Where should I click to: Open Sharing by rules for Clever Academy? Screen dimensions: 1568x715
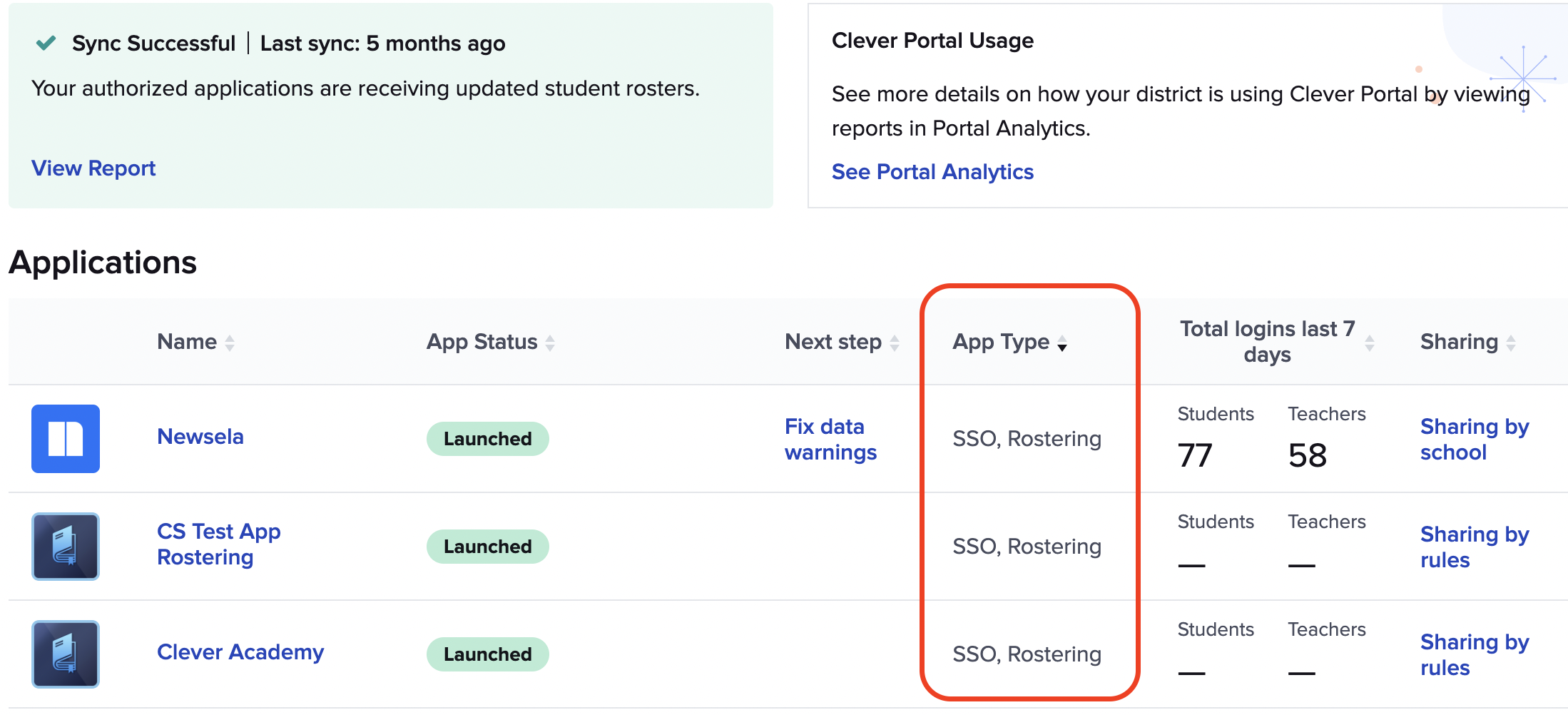coord(1474,654)
